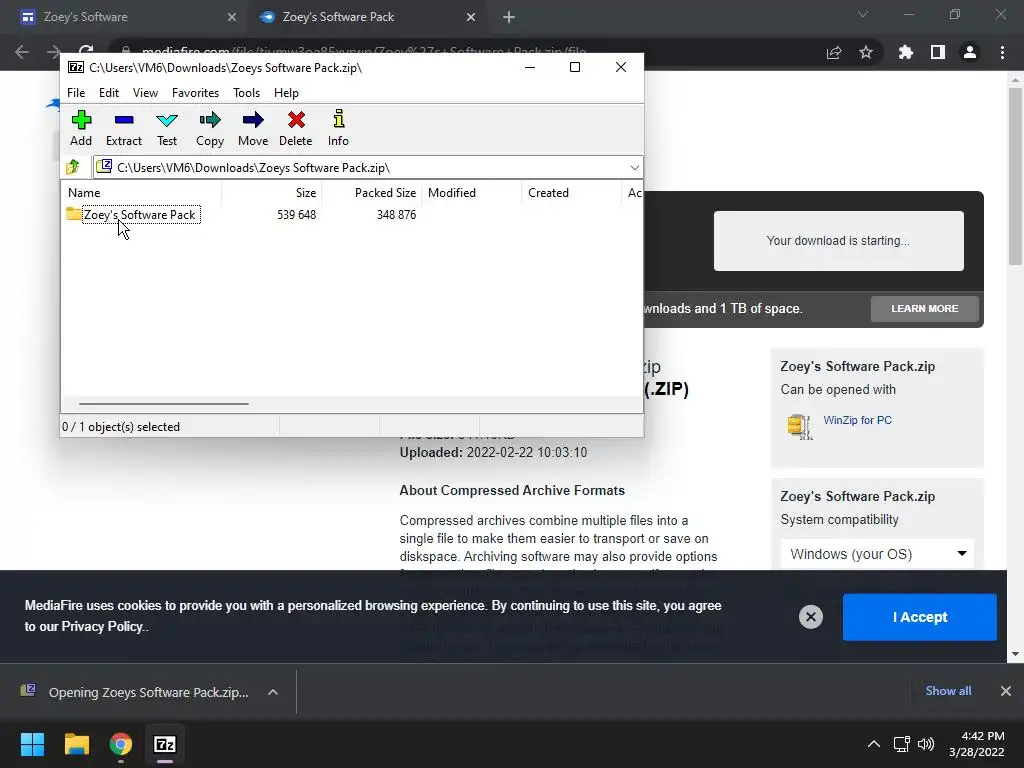Click the Delete toolbar icon in 7-Zip
This screenshot has height=768, width=1024.
click(x=296, y=128)
